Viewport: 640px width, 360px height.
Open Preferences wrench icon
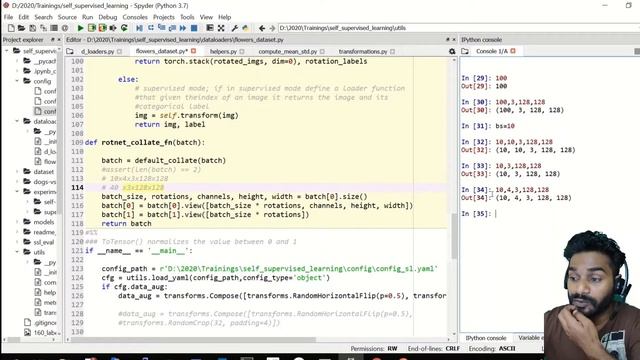(235, 28)
